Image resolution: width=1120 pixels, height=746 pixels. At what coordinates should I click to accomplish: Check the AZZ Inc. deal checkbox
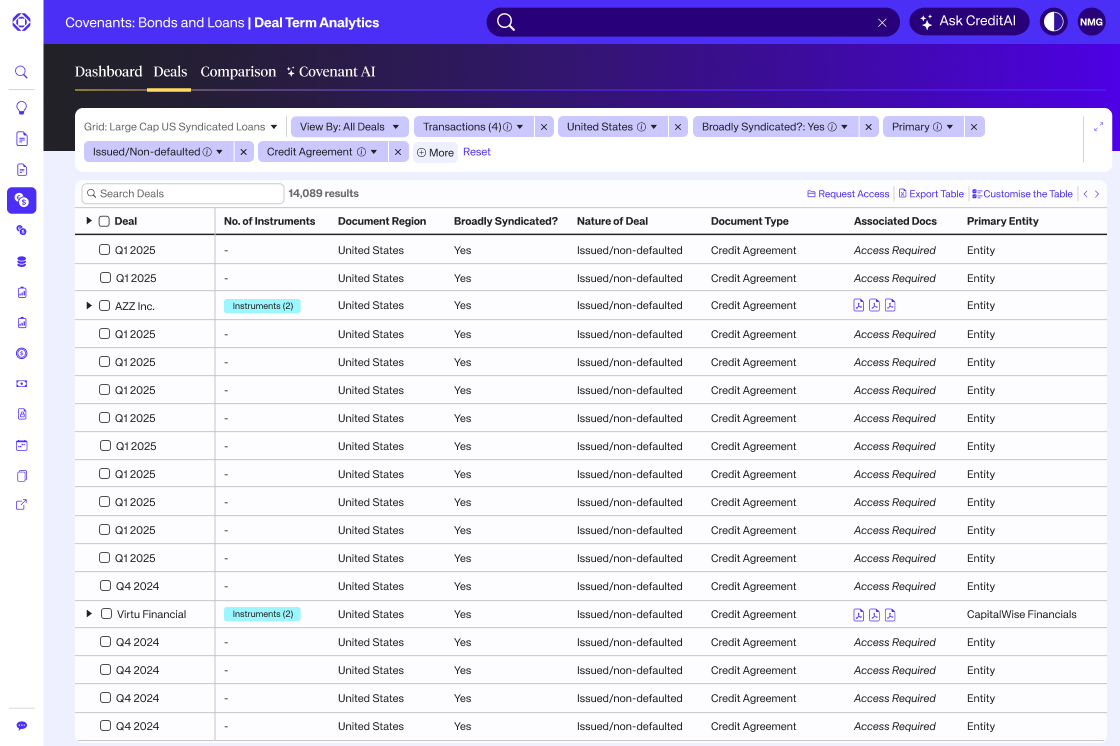105,306
